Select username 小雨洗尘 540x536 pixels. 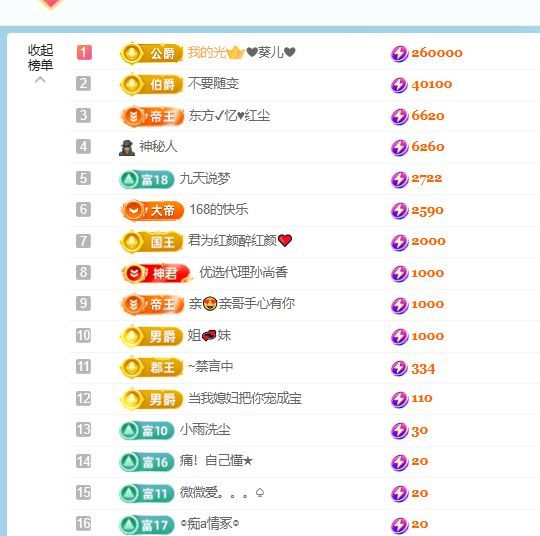click(x=205, y=430)
